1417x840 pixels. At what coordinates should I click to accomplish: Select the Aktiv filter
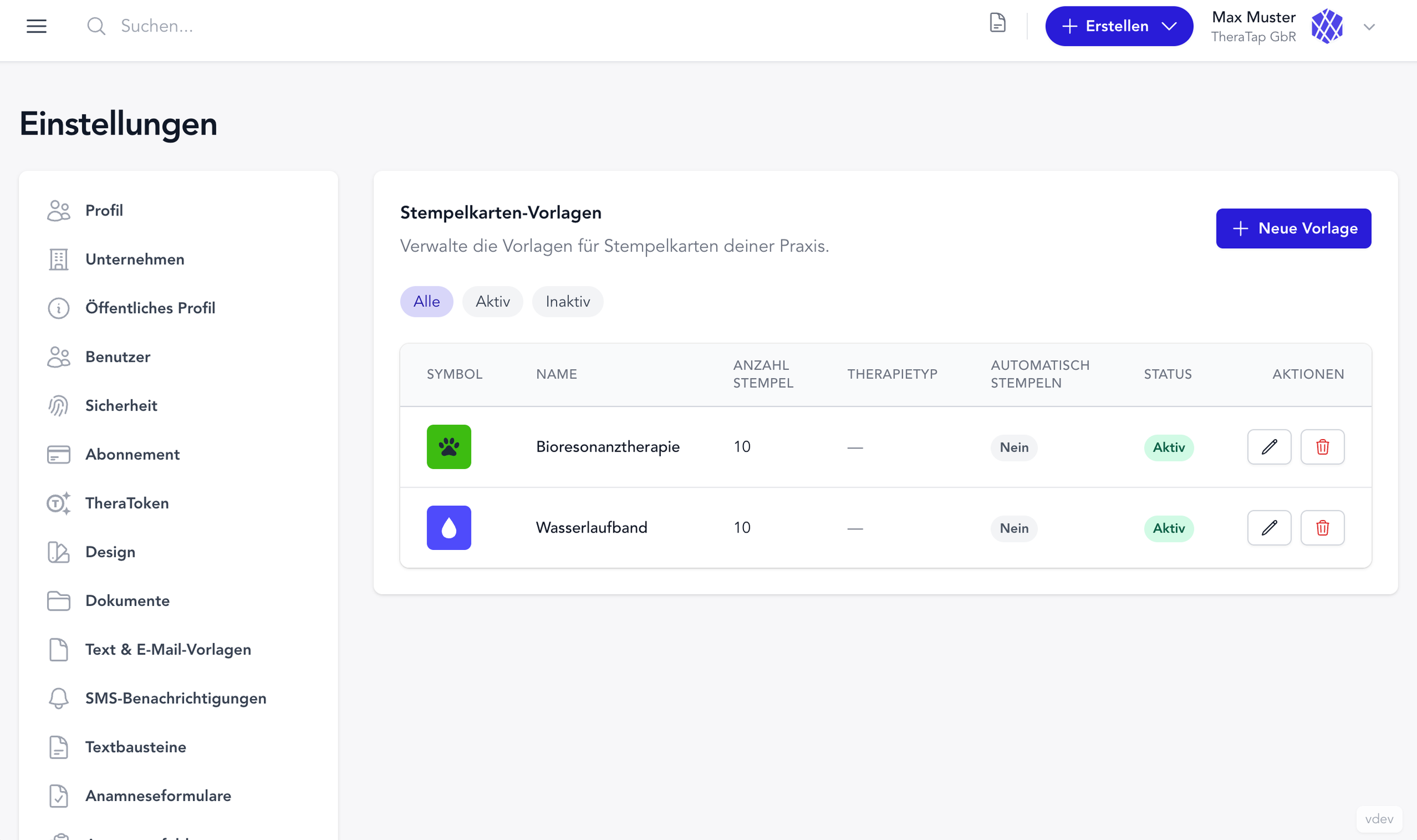(492, 301)
